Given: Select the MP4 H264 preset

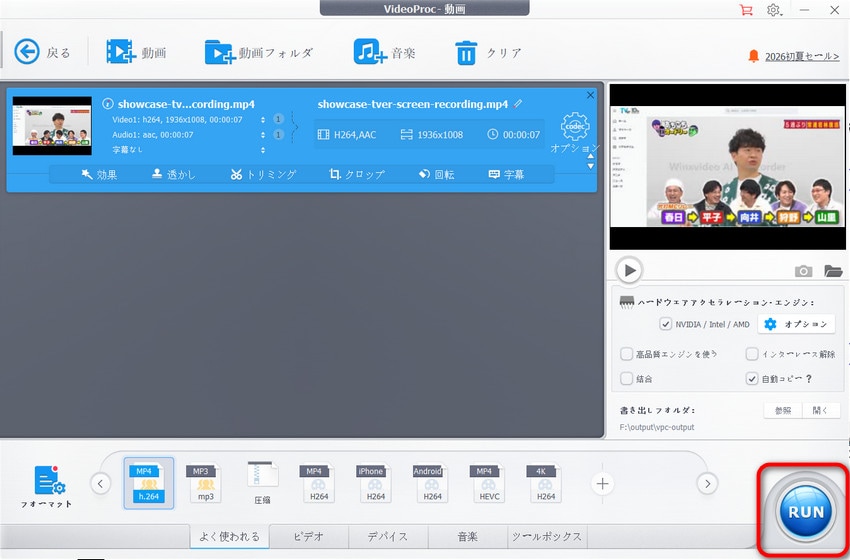Looking at the screenshot, I should click(x=318, y=482).
